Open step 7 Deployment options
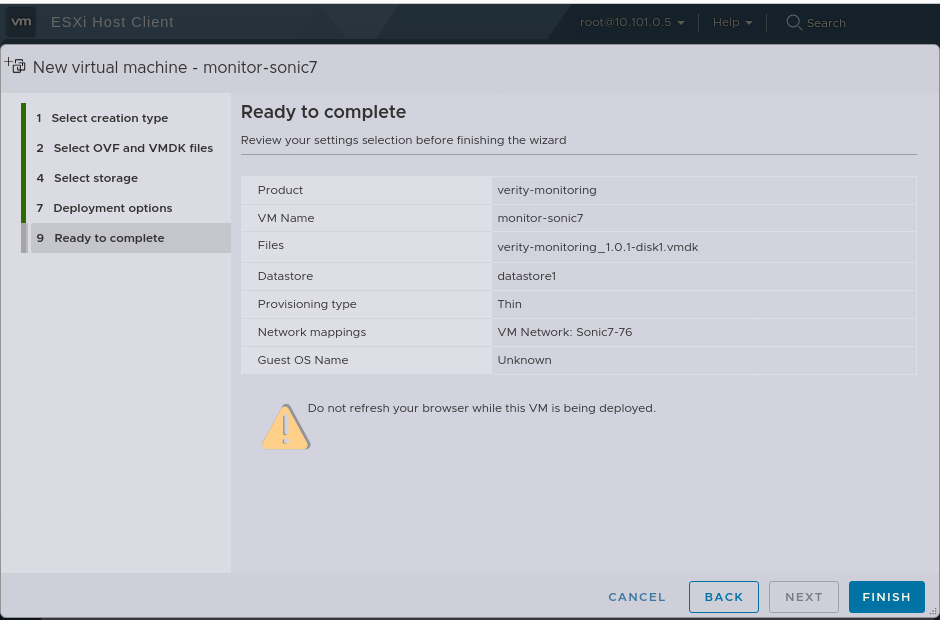Screen dimensions: 940x620 pyautogui.click(x=113, y=208)
